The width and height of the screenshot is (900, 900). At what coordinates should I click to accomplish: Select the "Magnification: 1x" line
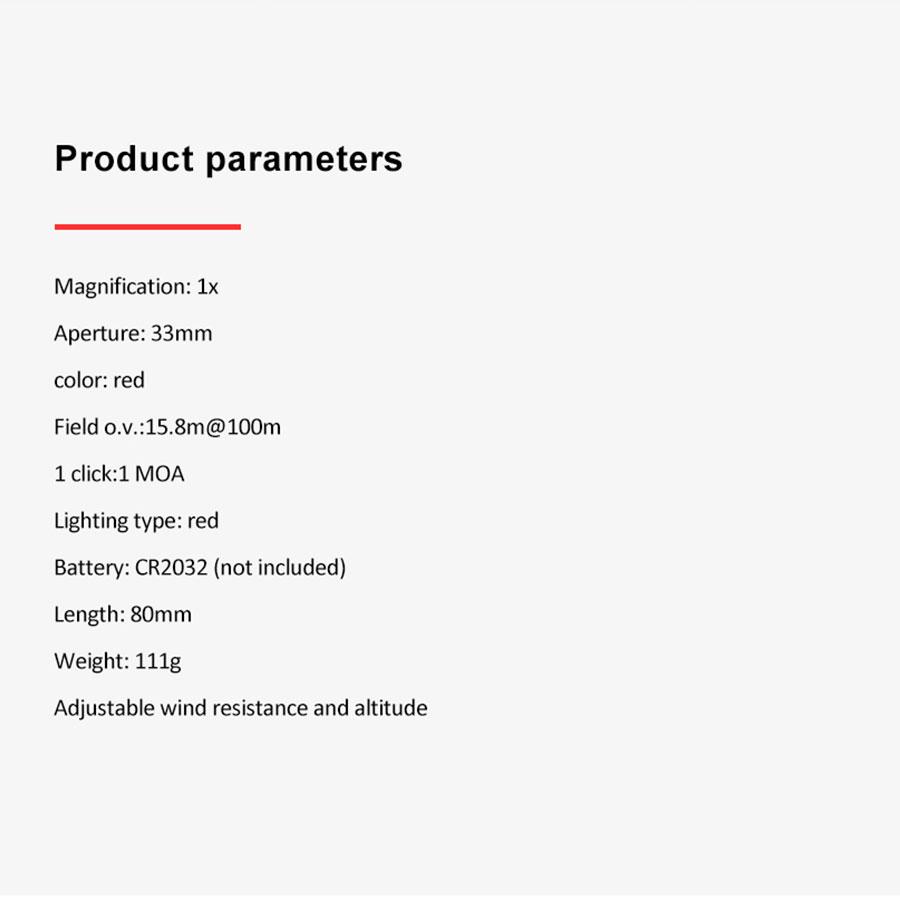[136, 287]
